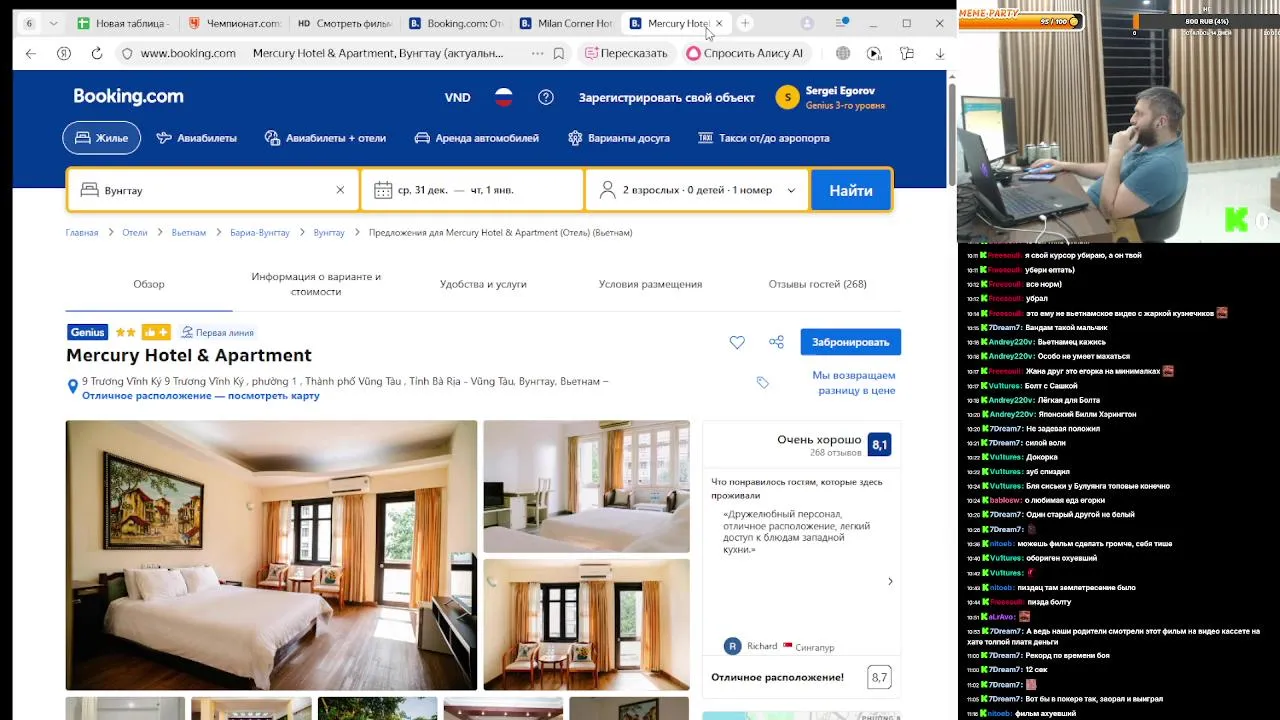Open Варианты досуга section
The height and width of the screenshot is (720, 1280).
(x=618, y=138)
